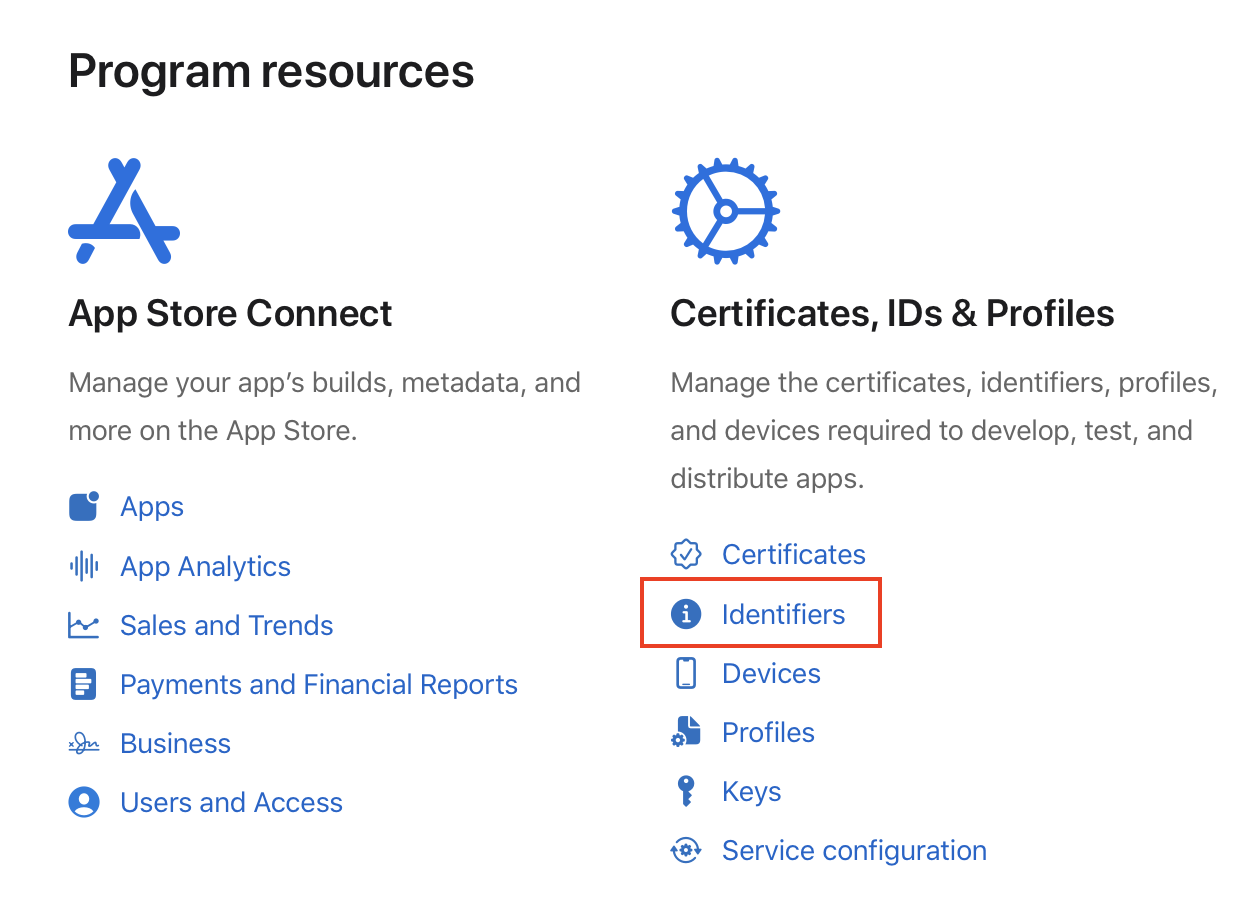Open Users and Access
1238x918 pixels.
pyautogui.click(x=231, y=802)
